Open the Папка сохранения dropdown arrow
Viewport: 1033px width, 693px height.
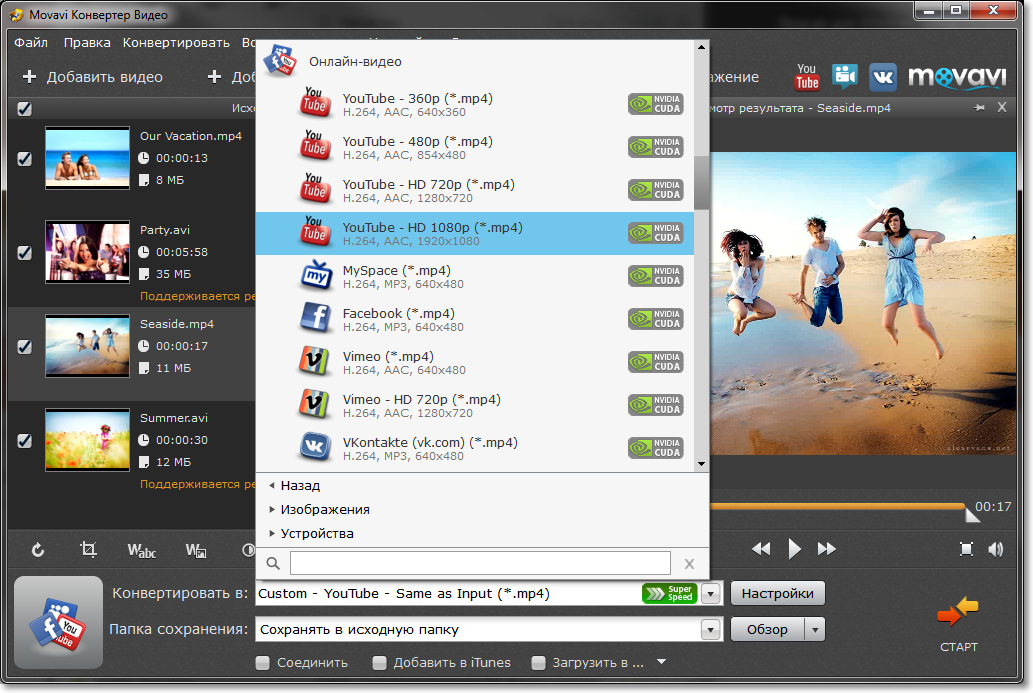pos(711,630)
